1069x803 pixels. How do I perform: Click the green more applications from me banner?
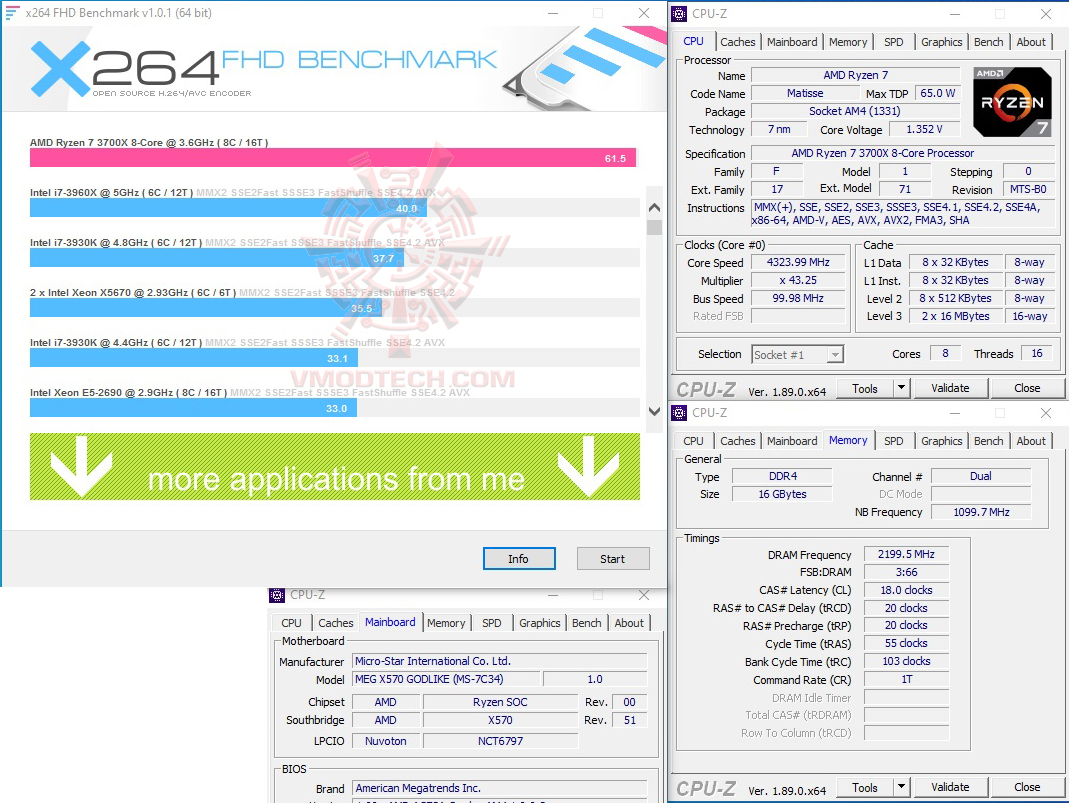tap(335, 467)
